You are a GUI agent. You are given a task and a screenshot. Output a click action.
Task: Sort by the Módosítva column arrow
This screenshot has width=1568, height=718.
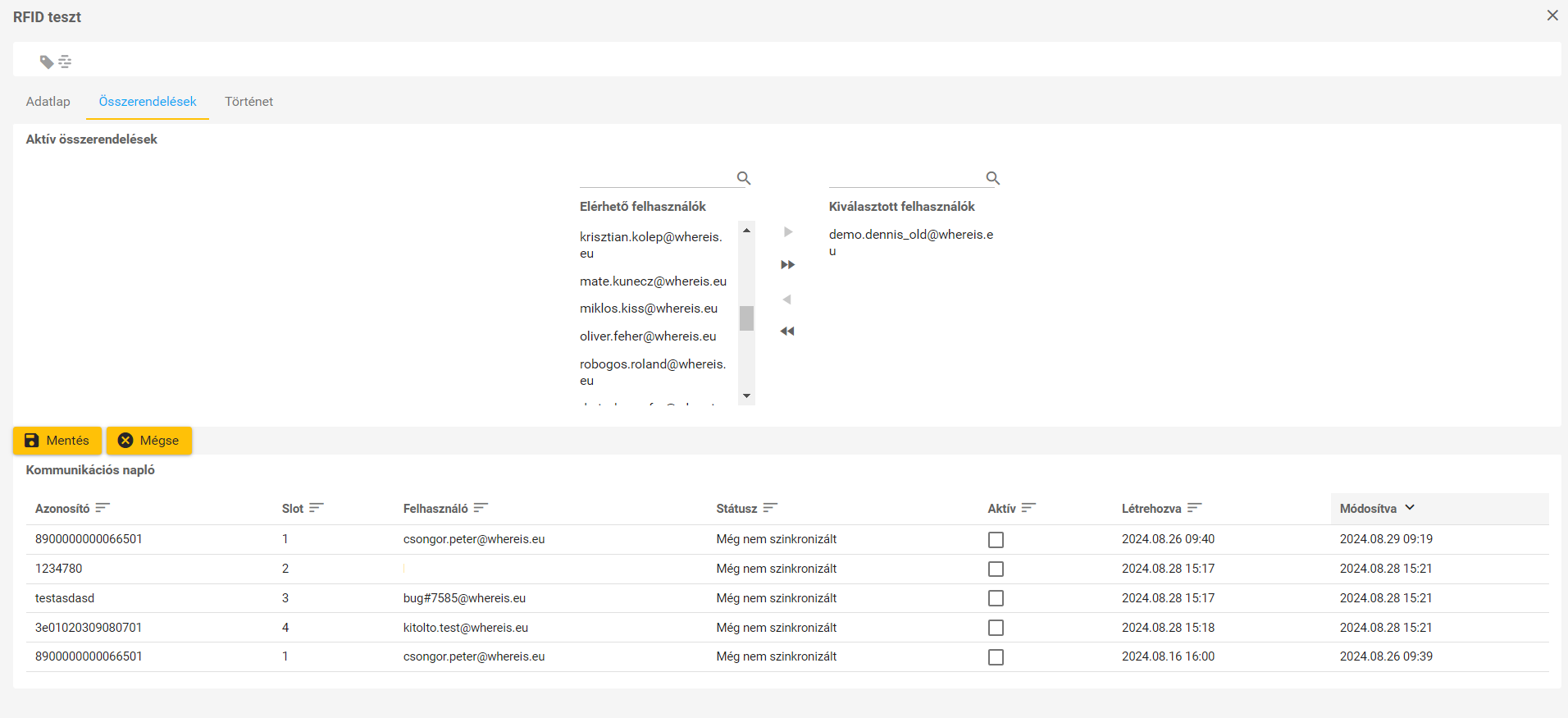click(x=1410, y=508)
